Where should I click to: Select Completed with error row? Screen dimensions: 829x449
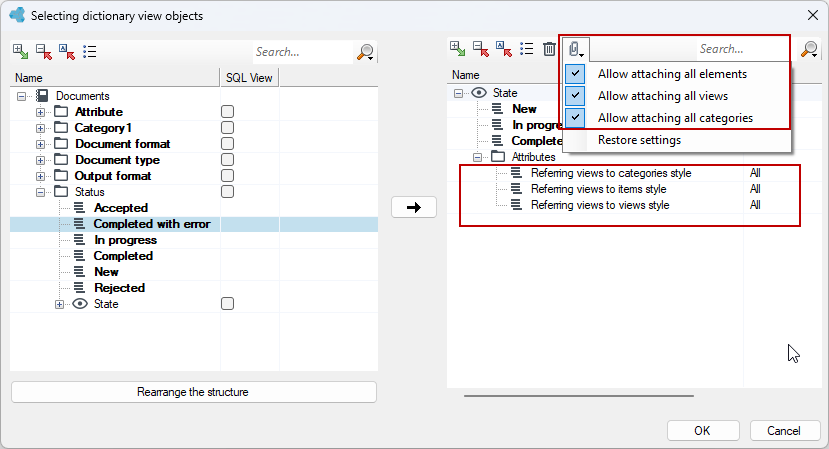(x=194, y=224)
